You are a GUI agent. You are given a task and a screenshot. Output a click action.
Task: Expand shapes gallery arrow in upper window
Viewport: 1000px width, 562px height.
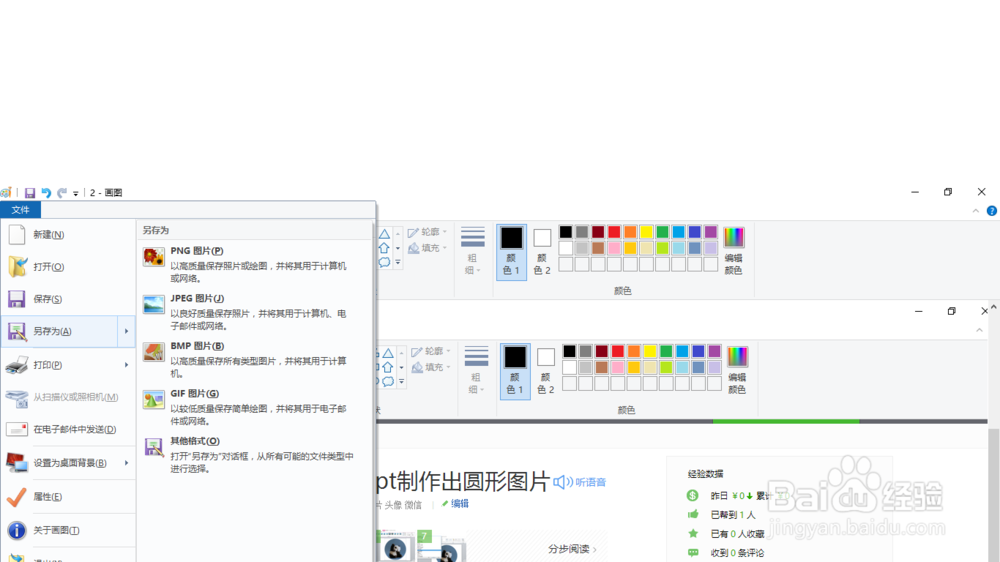[x=398, y=262]
